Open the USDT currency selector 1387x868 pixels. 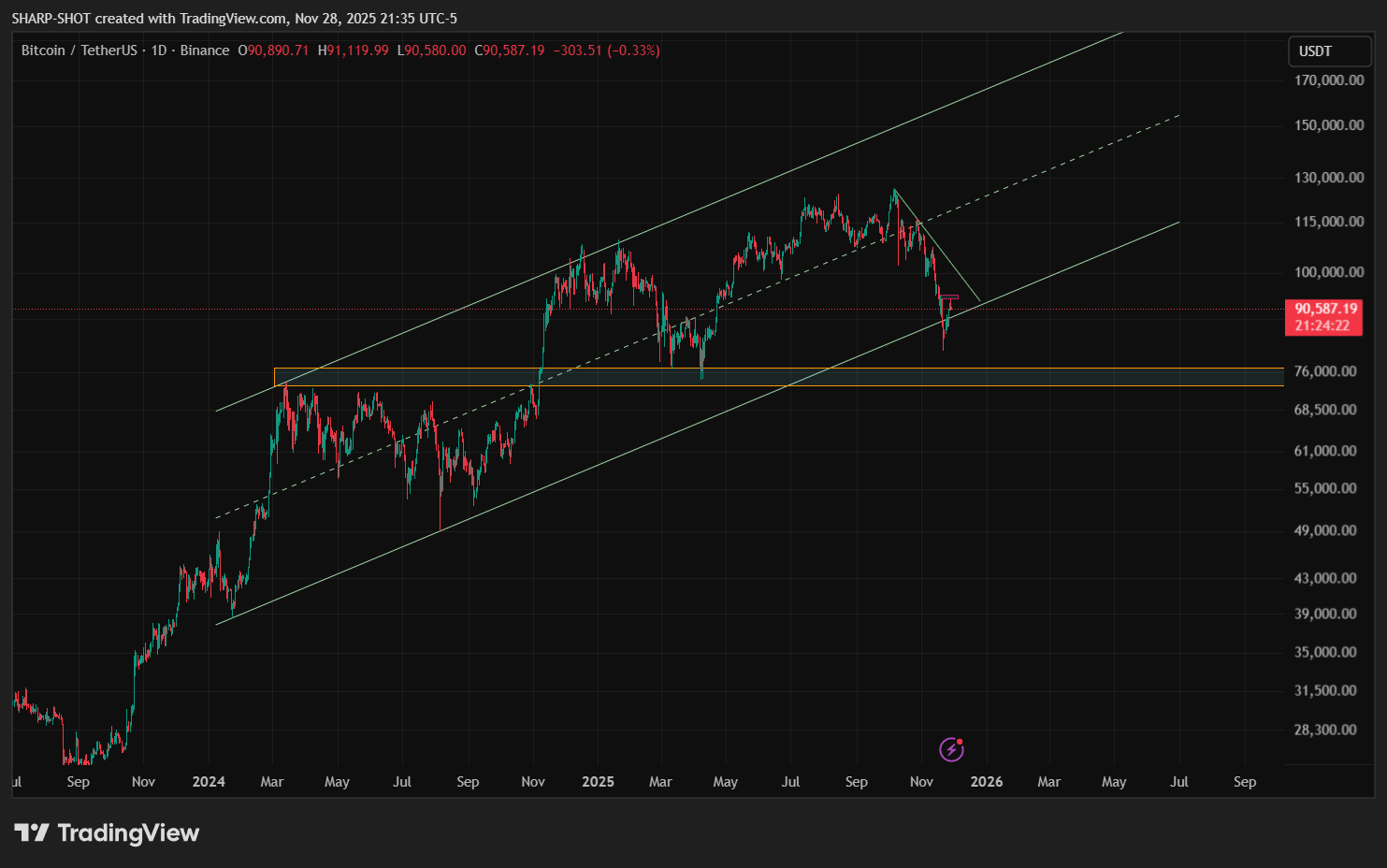click(1329, 51)
